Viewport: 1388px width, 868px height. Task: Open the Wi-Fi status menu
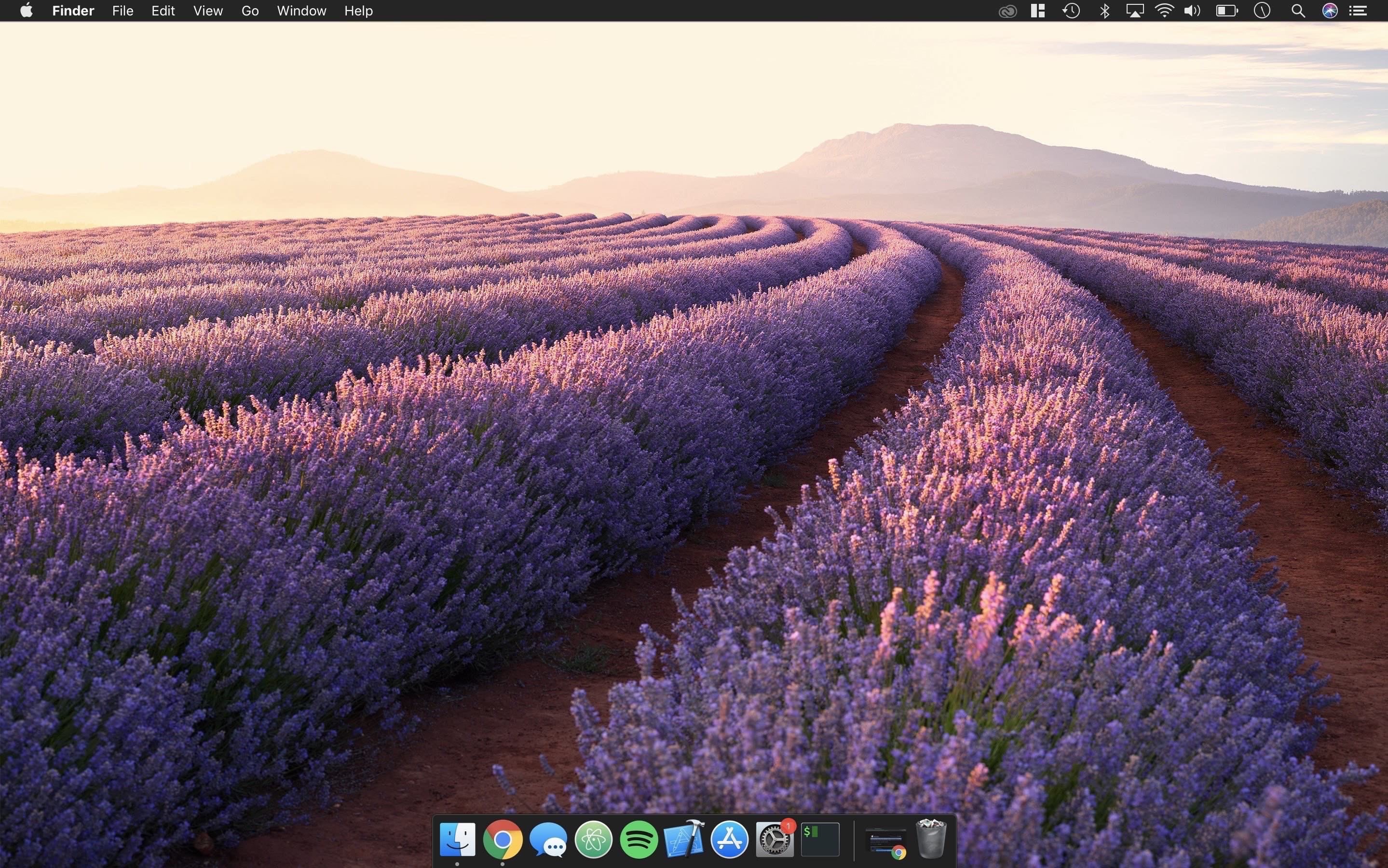(x=1164, y=11)
